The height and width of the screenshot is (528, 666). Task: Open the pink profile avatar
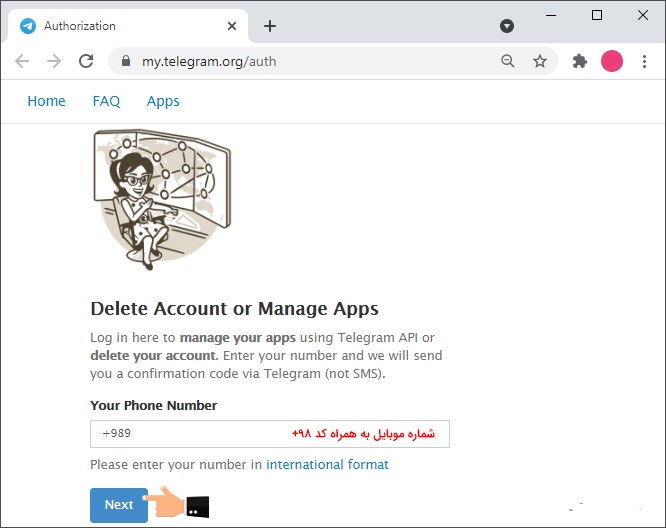point(612,61)
